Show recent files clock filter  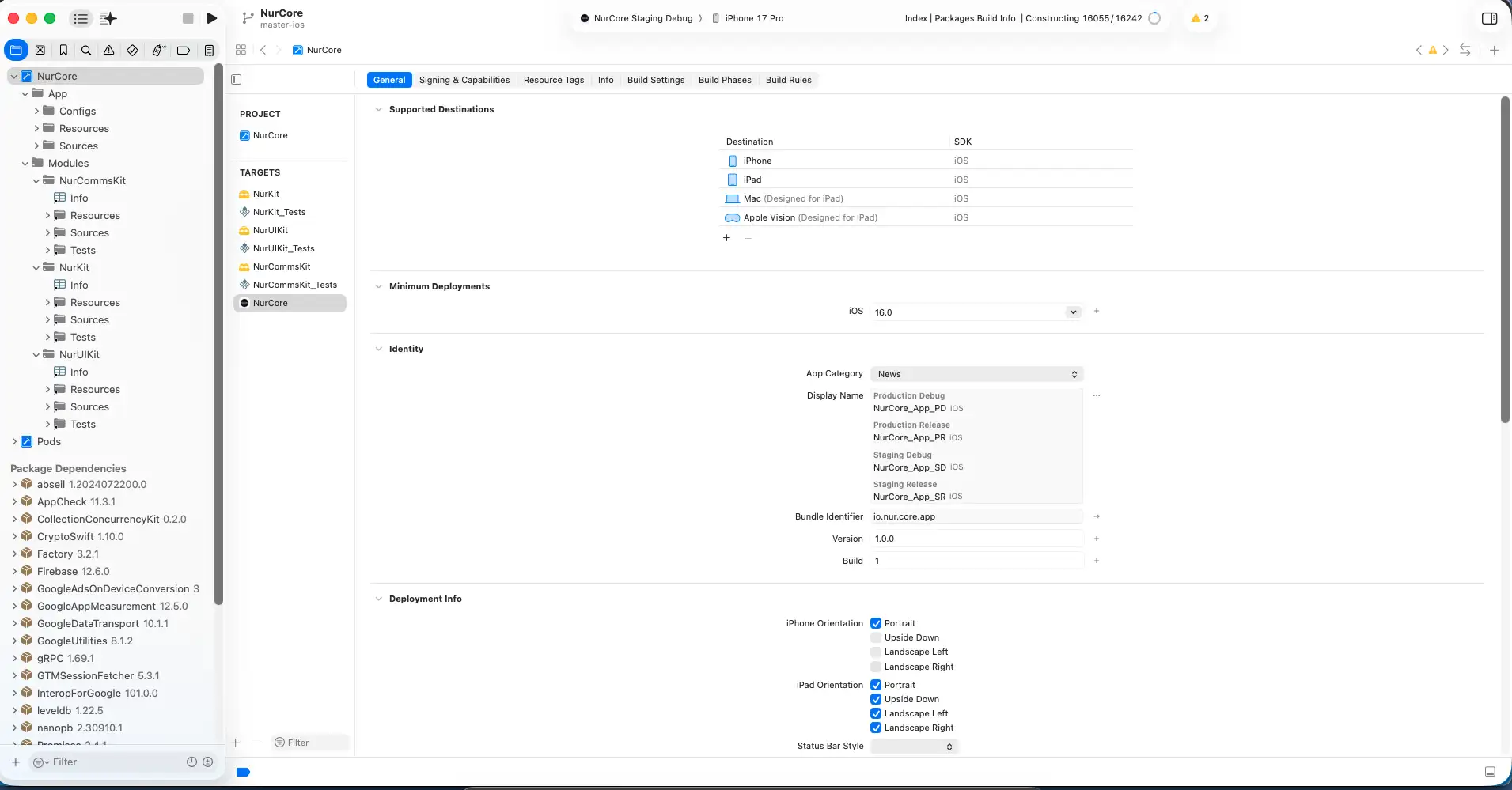click(191, 762)
